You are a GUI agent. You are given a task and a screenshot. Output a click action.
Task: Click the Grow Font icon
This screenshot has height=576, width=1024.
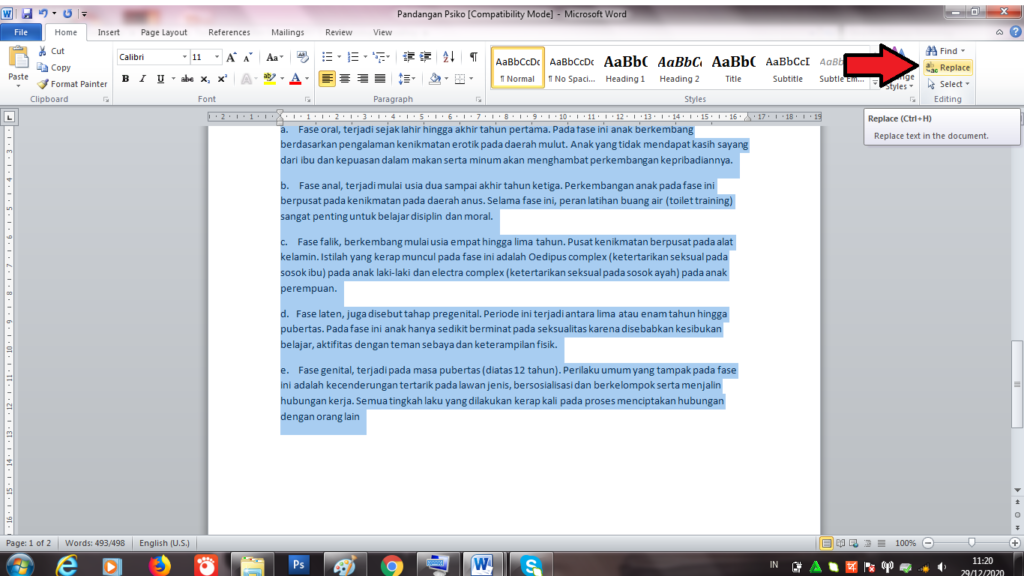(231, 57)
